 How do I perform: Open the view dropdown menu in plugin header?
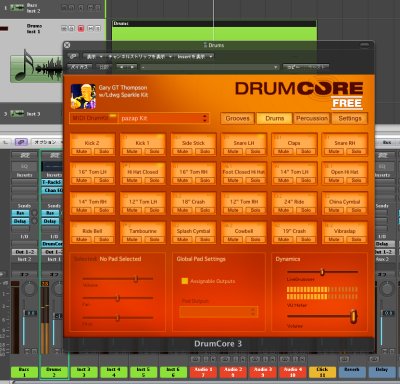coord(94,57)
